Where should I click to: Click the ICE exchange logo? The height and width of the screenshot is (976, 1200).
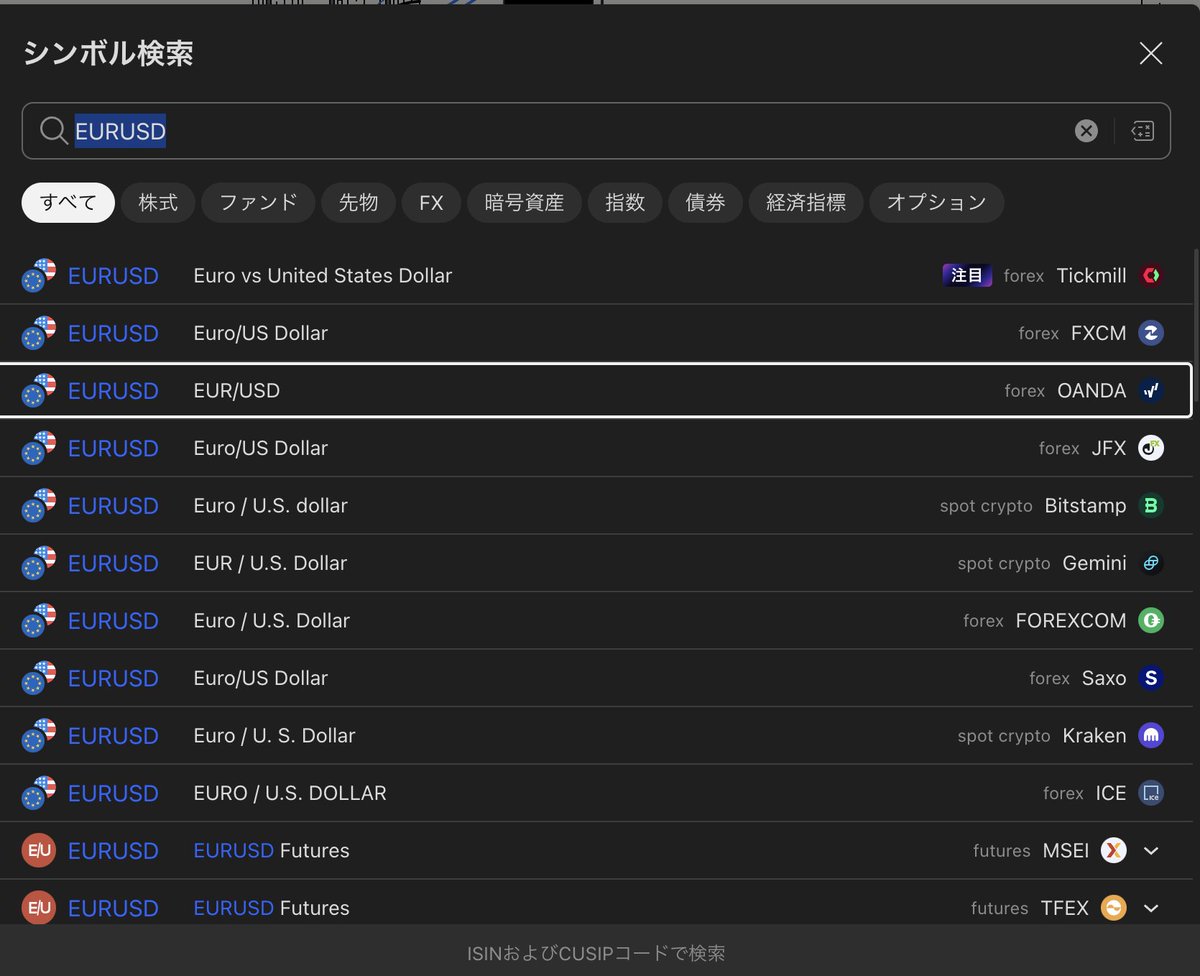coord(1151,793)
